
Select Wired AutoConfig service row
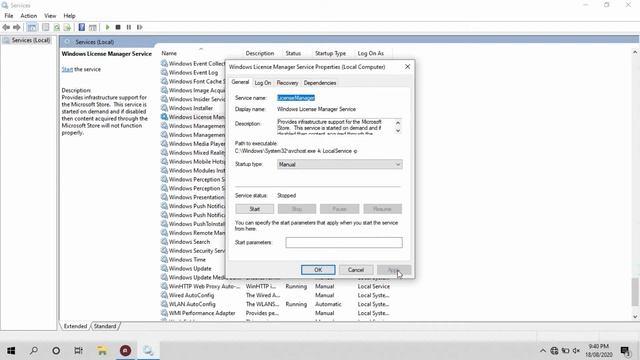[276, 296]
